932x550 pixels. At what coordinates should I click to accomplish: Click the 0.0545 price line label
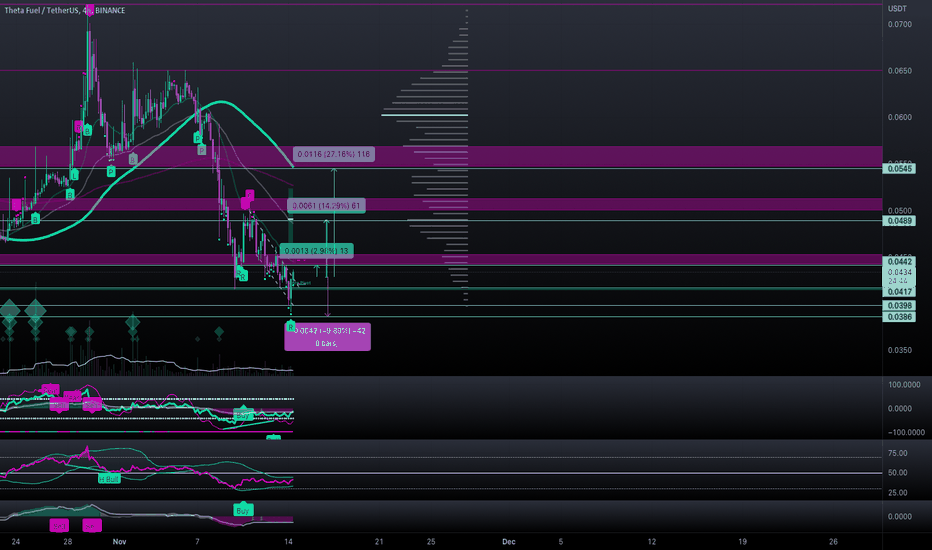tap(900, 169)
